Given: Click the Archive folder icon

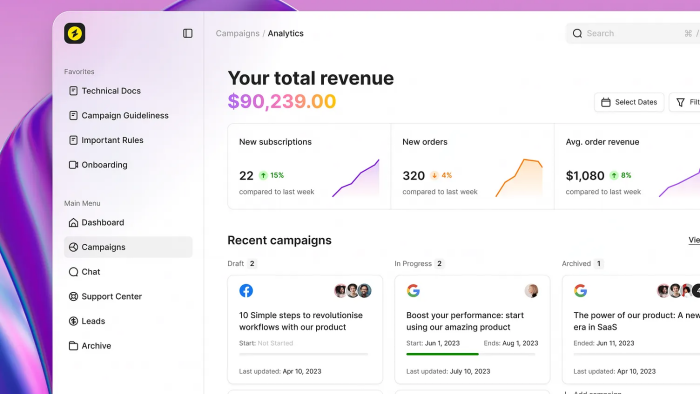Looking at the screenshot, I should (73, 346).
